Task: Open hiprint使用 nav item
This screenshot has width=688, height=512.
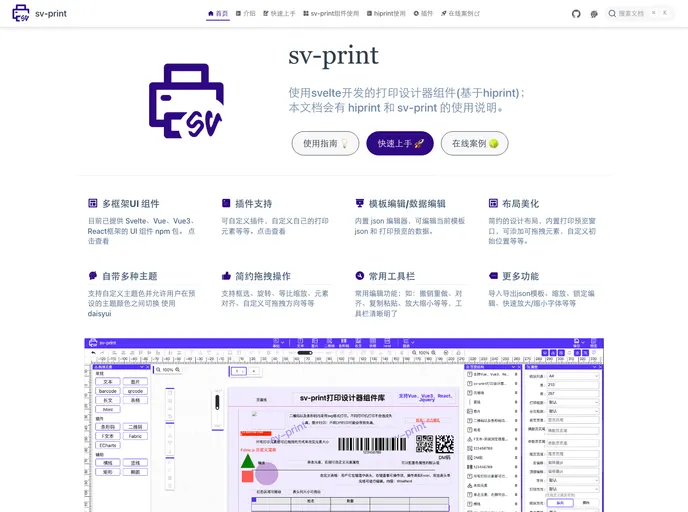Action: [x=386, y=14]
